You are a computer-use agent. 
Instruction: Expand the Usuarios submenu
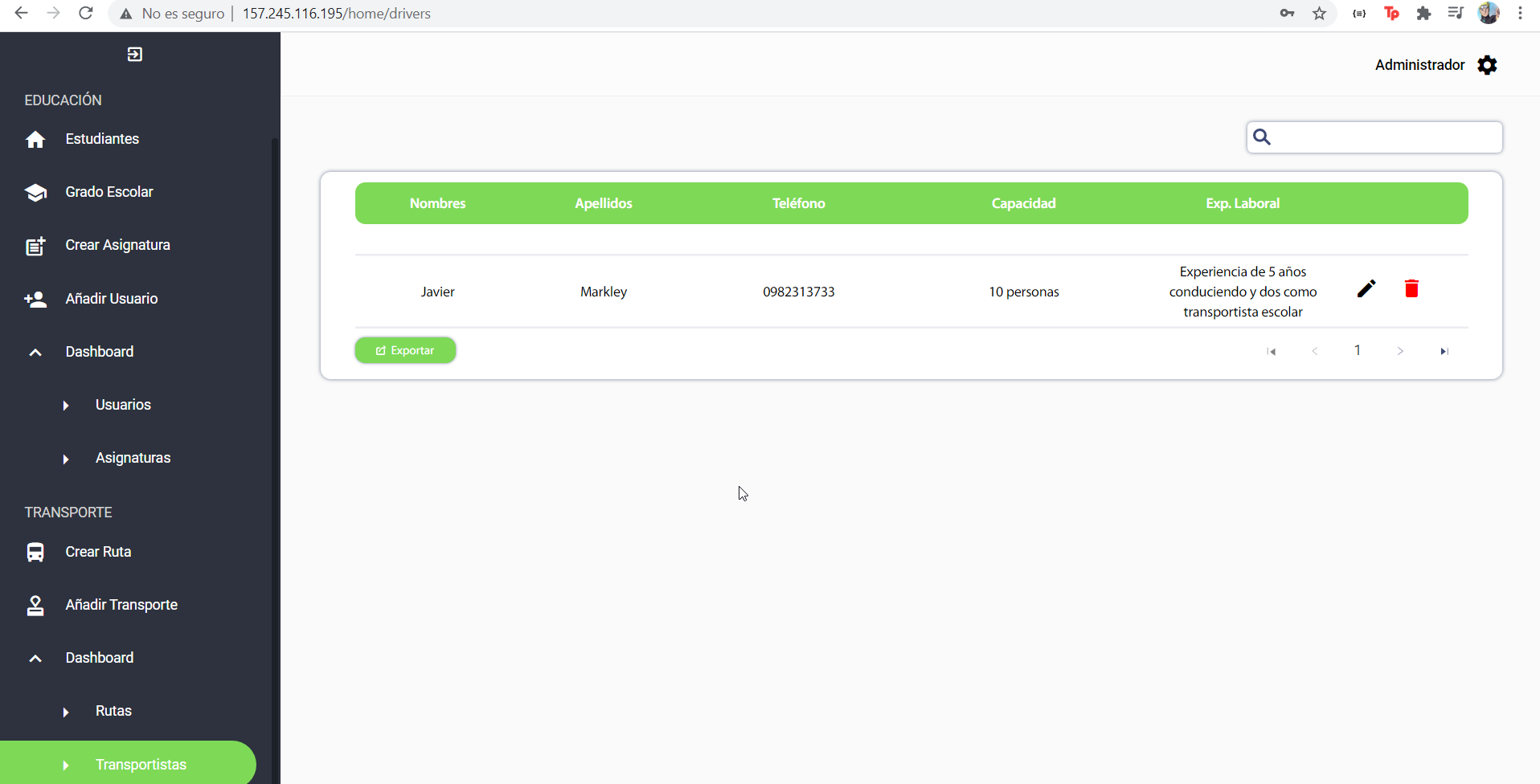pos(65,405)
